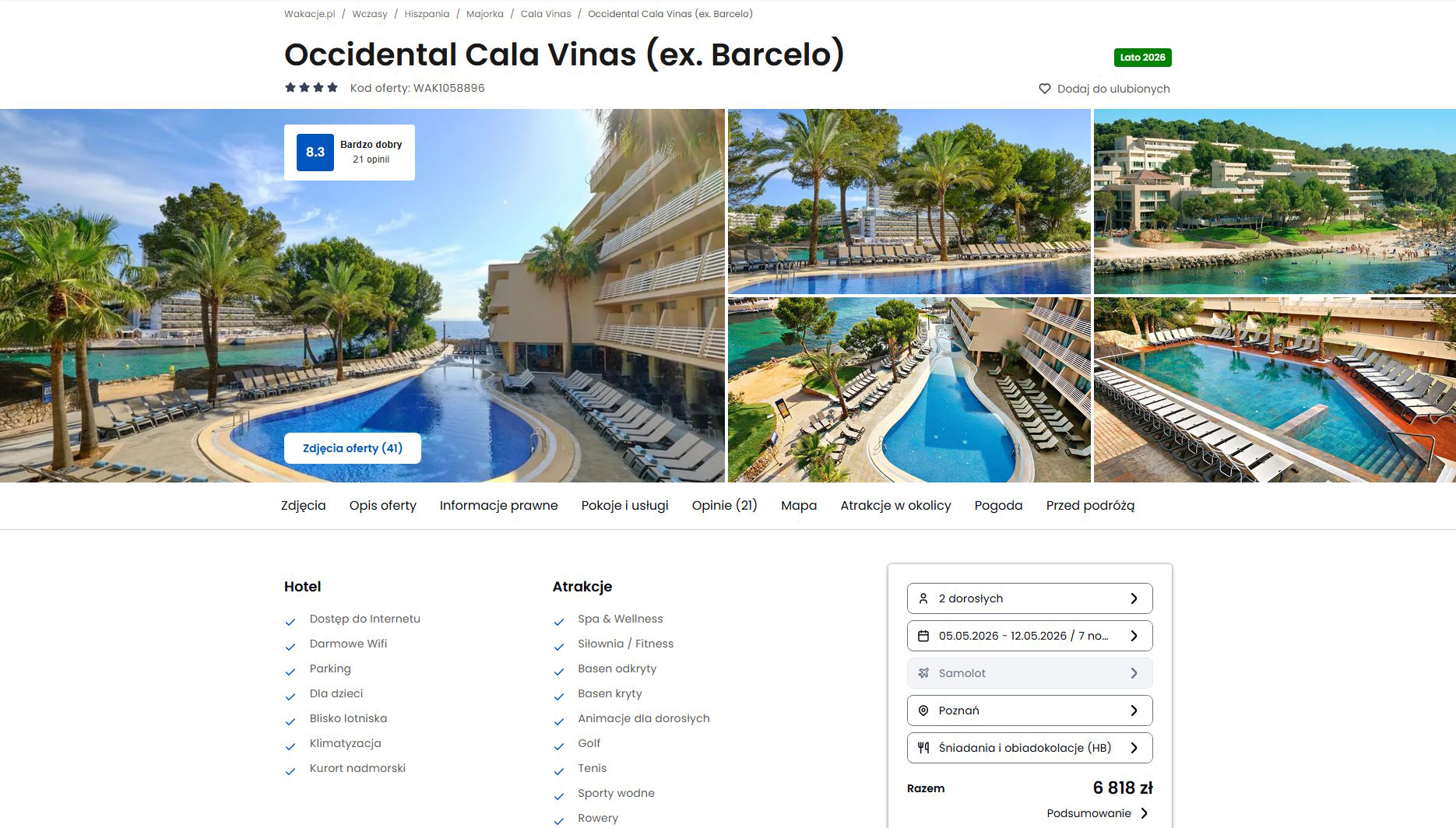This screenshot has height=828, width=1456.
Task: Go to the Pokoje i usługi tab
Action: point(625,506)
